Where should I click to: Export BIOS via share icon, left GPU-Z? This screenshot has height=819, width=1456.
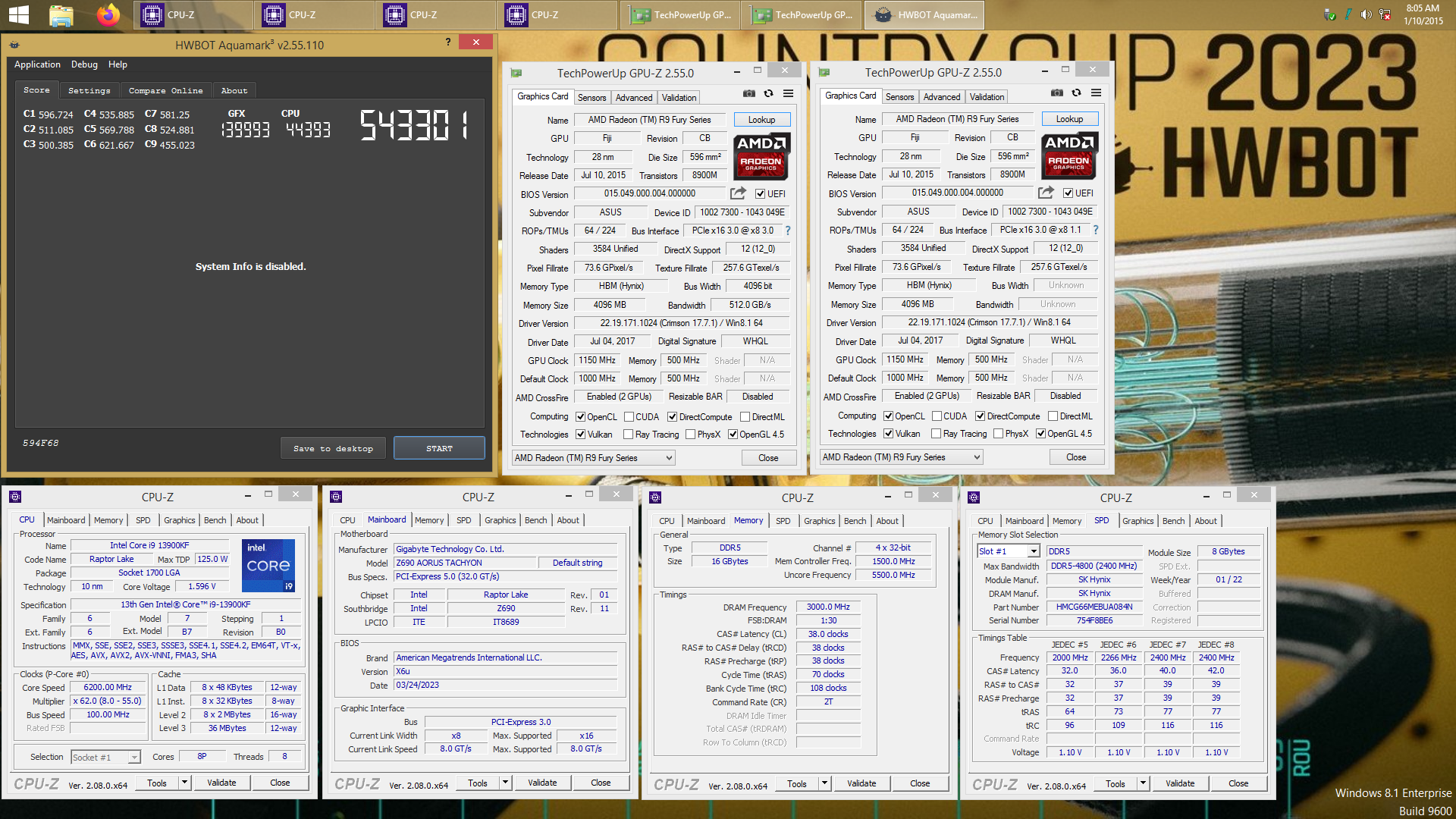(x=738, y=193)
